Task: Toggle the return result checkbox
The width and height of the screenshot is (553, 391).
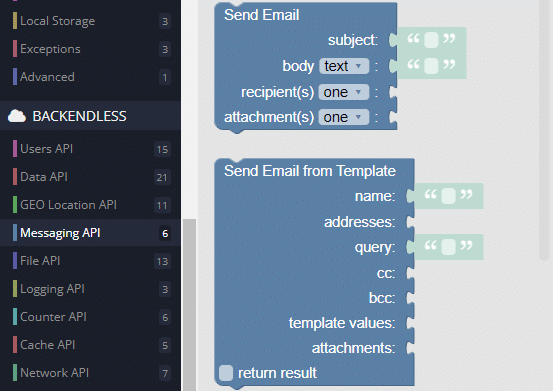Action: pyautogui.click(x=226, y=373)
